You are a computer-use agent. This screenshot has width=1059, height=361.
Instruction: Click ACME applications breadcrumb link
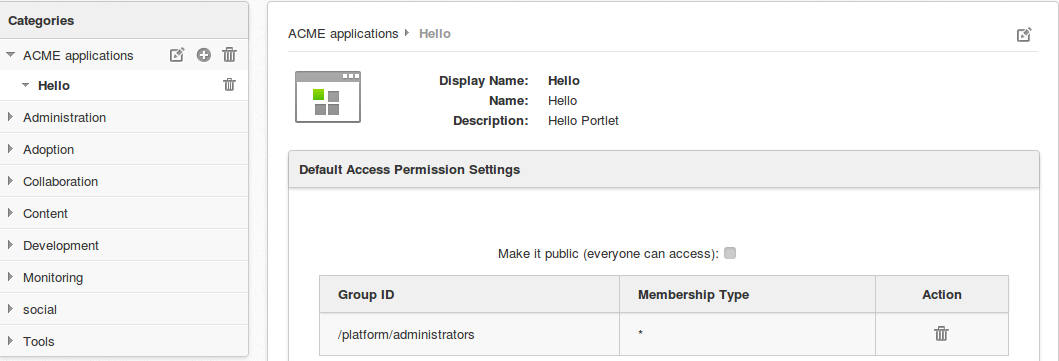pyautogui.click(x=343, y=34)
